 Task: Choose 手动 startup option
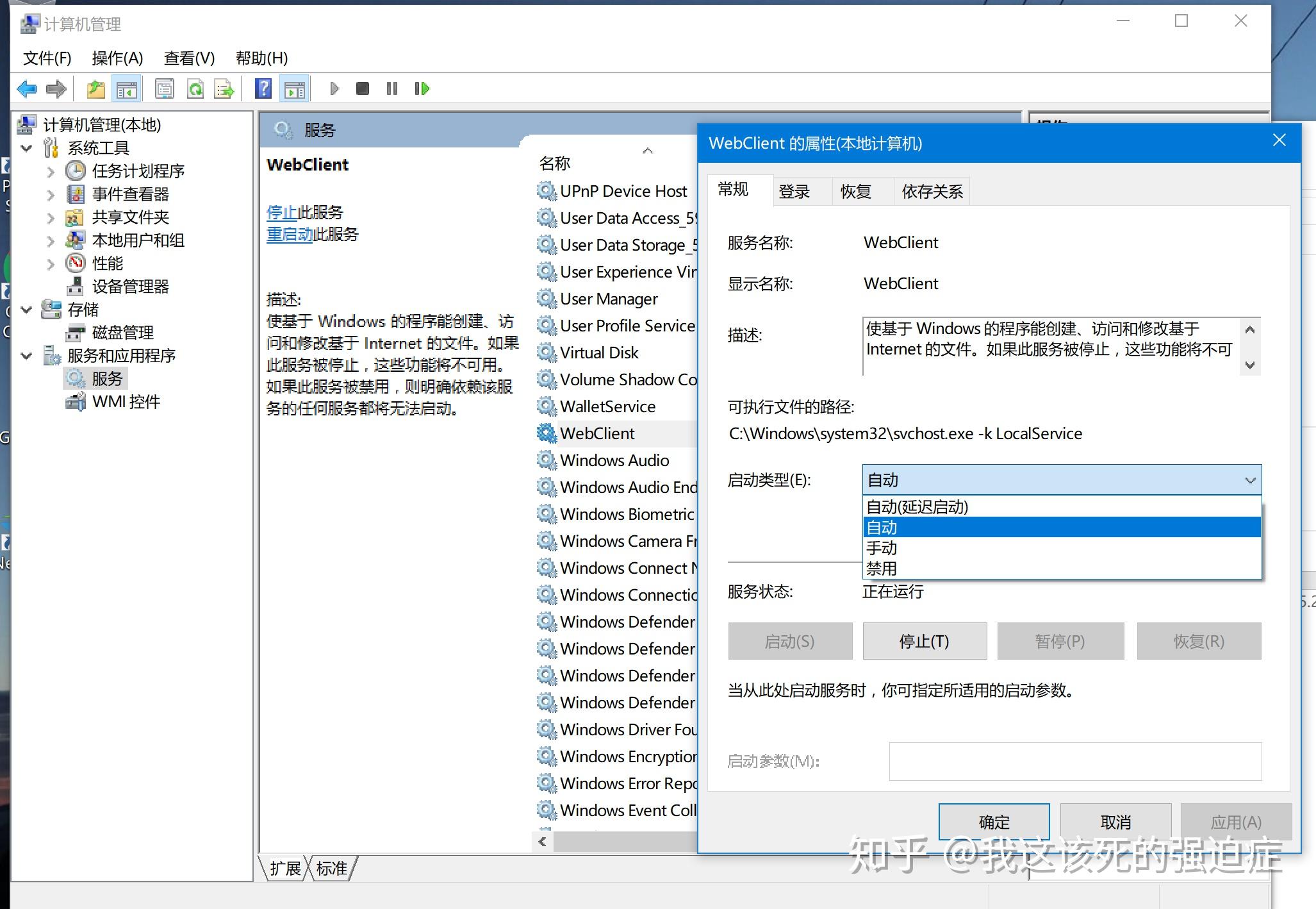[x=1062, y=547]
